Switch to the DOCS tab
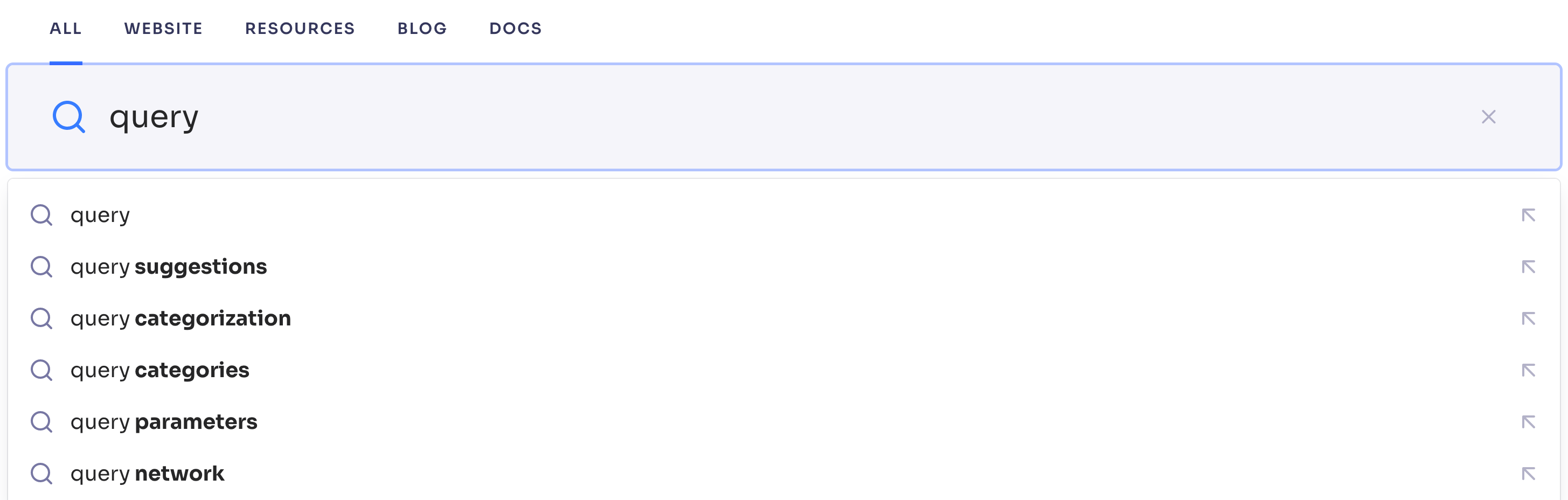The image size is (1568, 500). (x=515, y=28)
